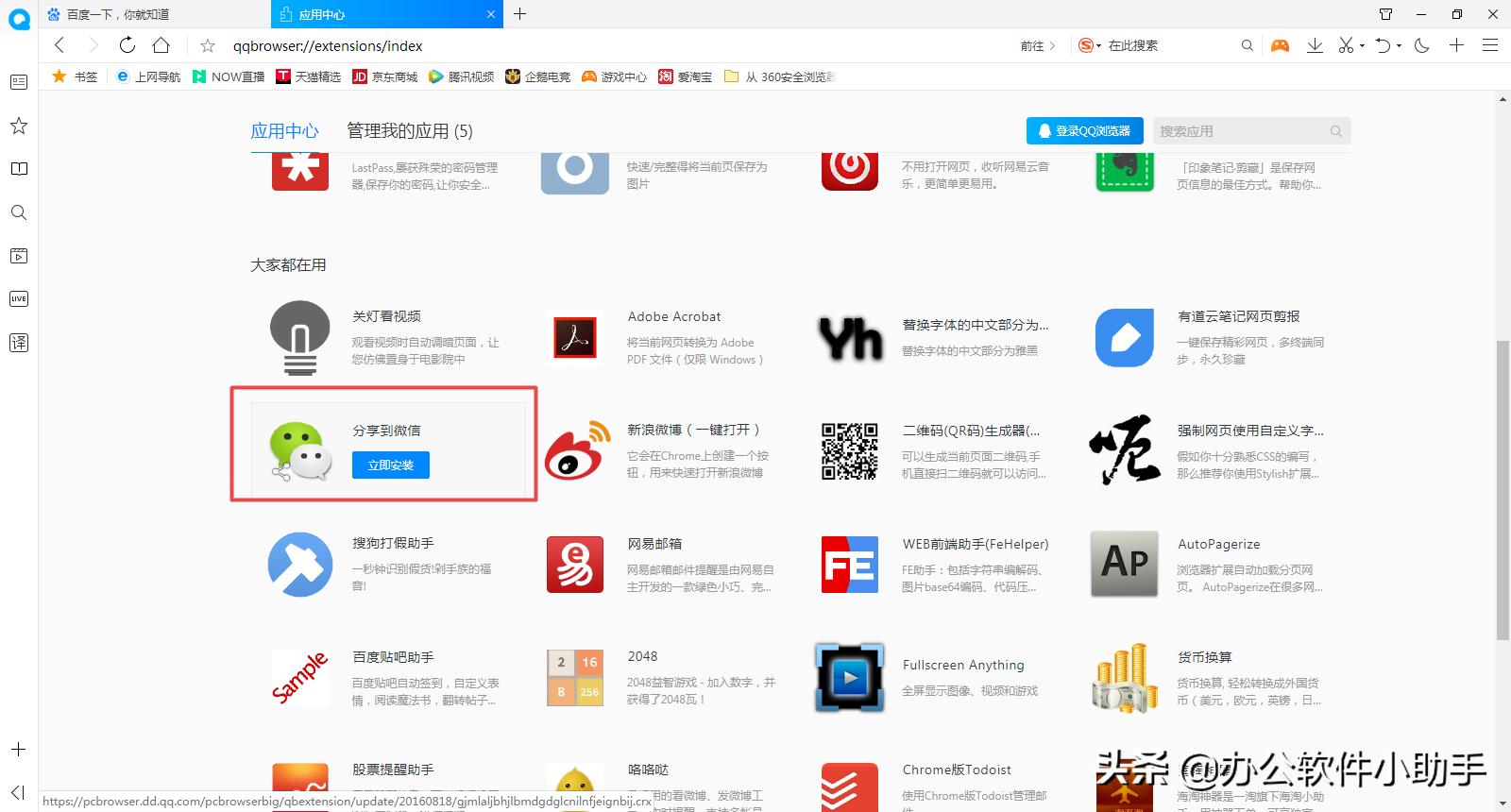Click the plus icon in the toolbar

[1456, 45]
